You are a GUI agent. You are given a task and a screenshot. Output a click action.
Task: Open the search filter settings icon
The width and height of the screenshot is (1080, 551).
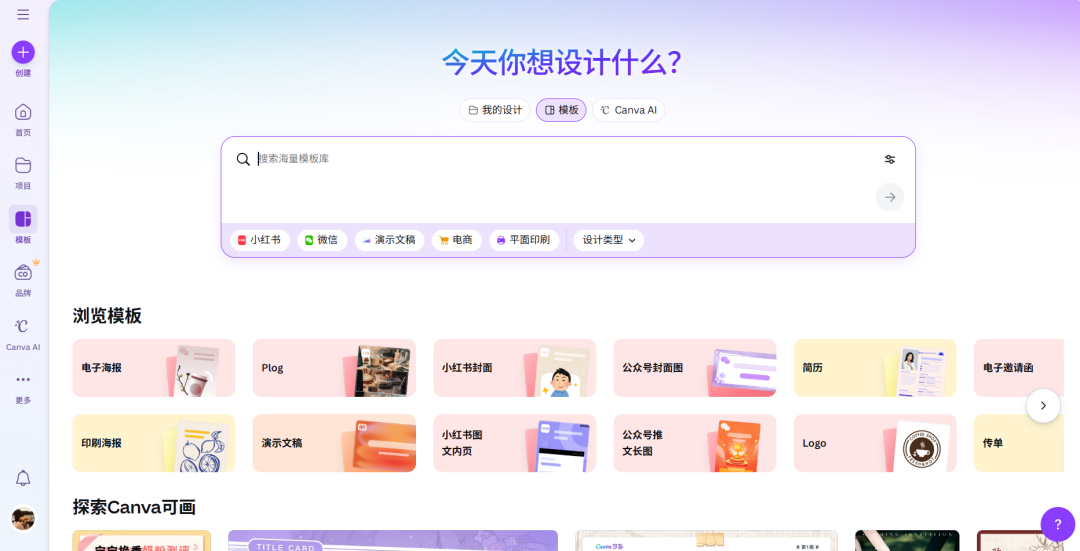click(x=890, y=159)
